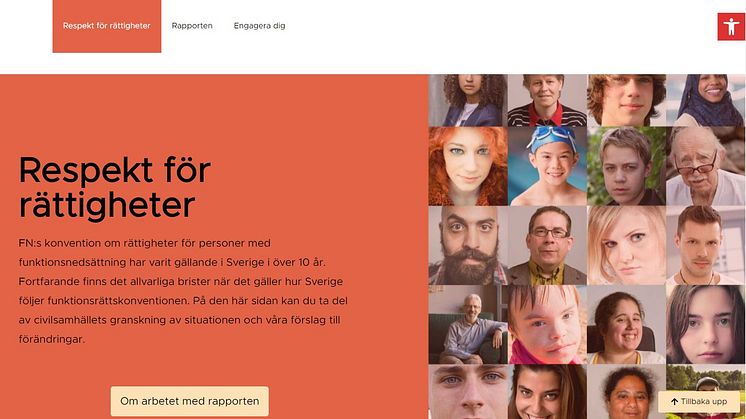Click the Respekt för rättigheter main heading
Screen dimensions: 746x419
click(115, 188)
